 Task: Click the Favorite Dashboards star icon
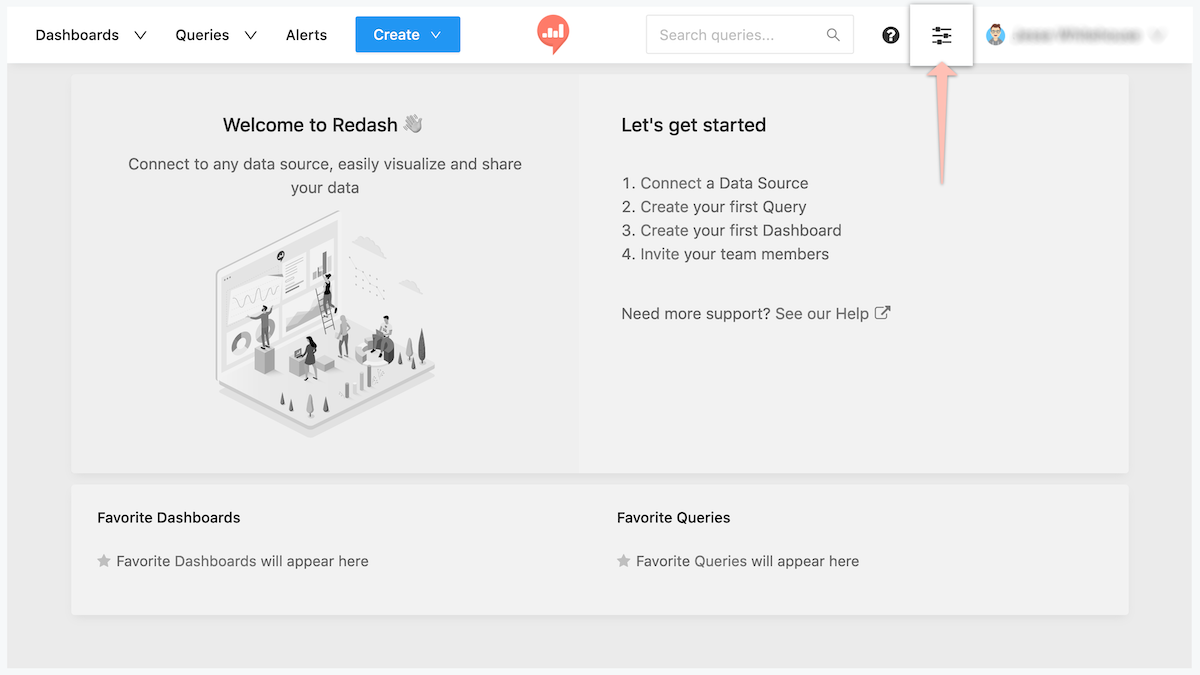pos(104,561)
